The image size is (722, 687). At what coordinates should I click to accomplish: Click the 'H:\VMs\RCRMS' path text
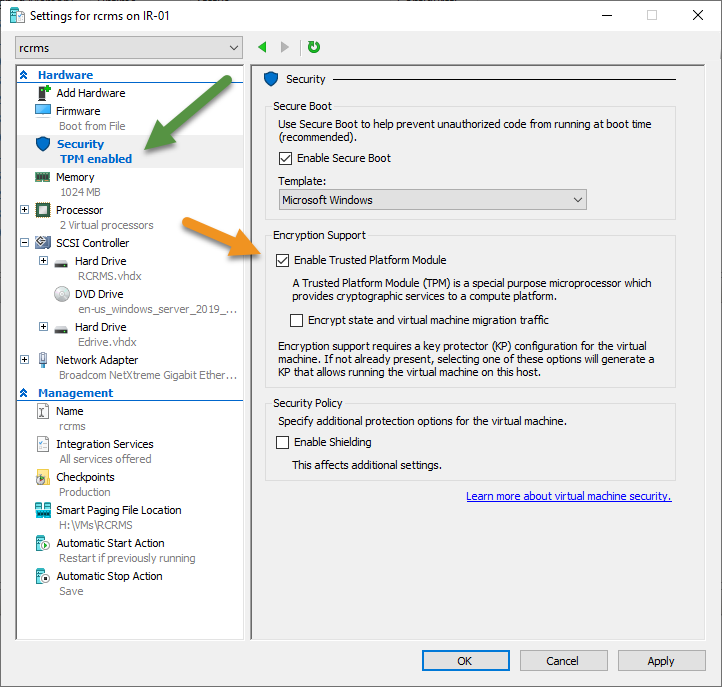tap(96, 525)
